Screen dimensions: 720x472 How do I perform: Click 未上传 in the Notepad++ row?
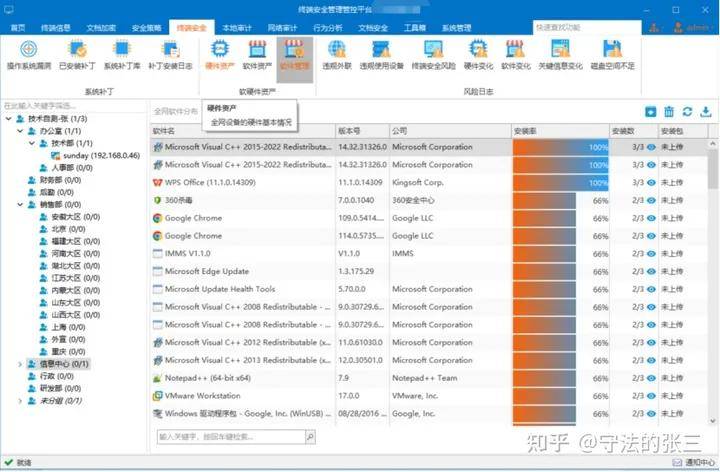tap(672, 378)
